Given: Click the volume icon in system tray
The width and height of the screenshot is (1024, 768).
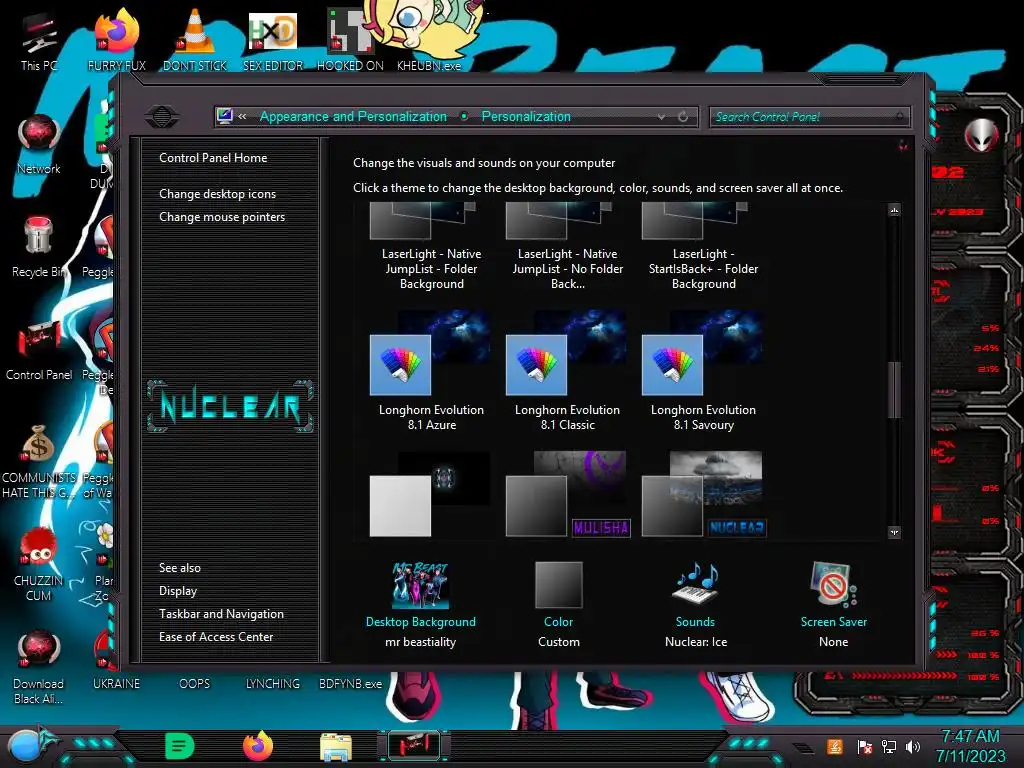Looking at the screenshot, I should coord(913,746).
